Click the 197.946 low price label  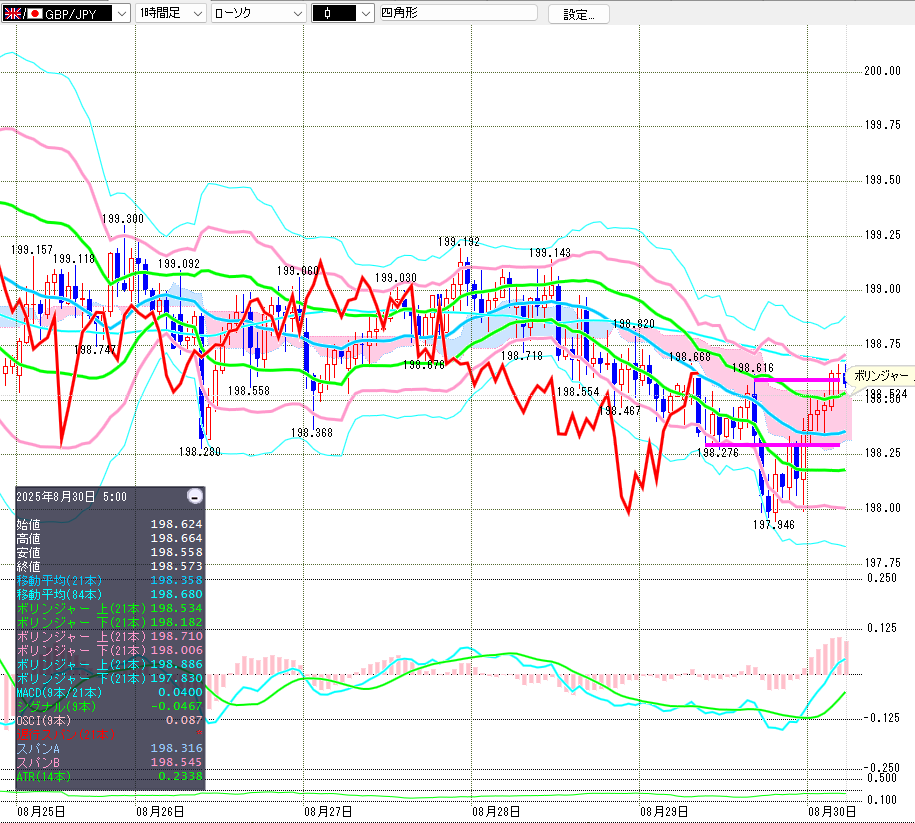coord(774,525)
